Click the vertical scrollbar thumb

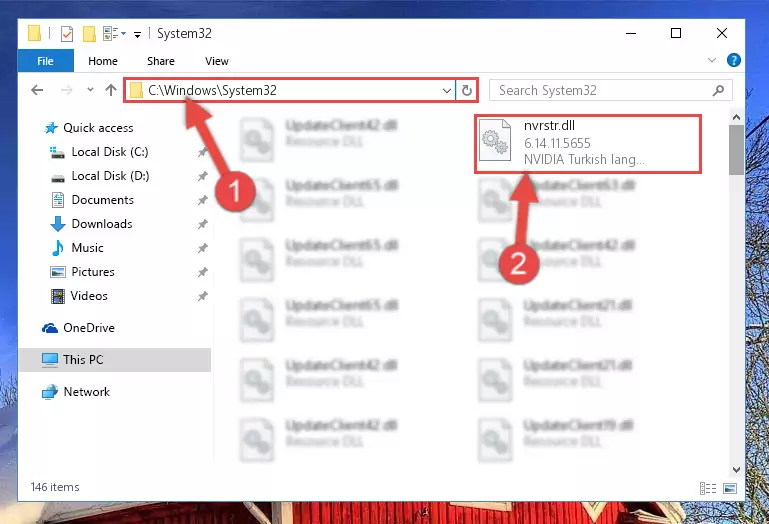736,150
